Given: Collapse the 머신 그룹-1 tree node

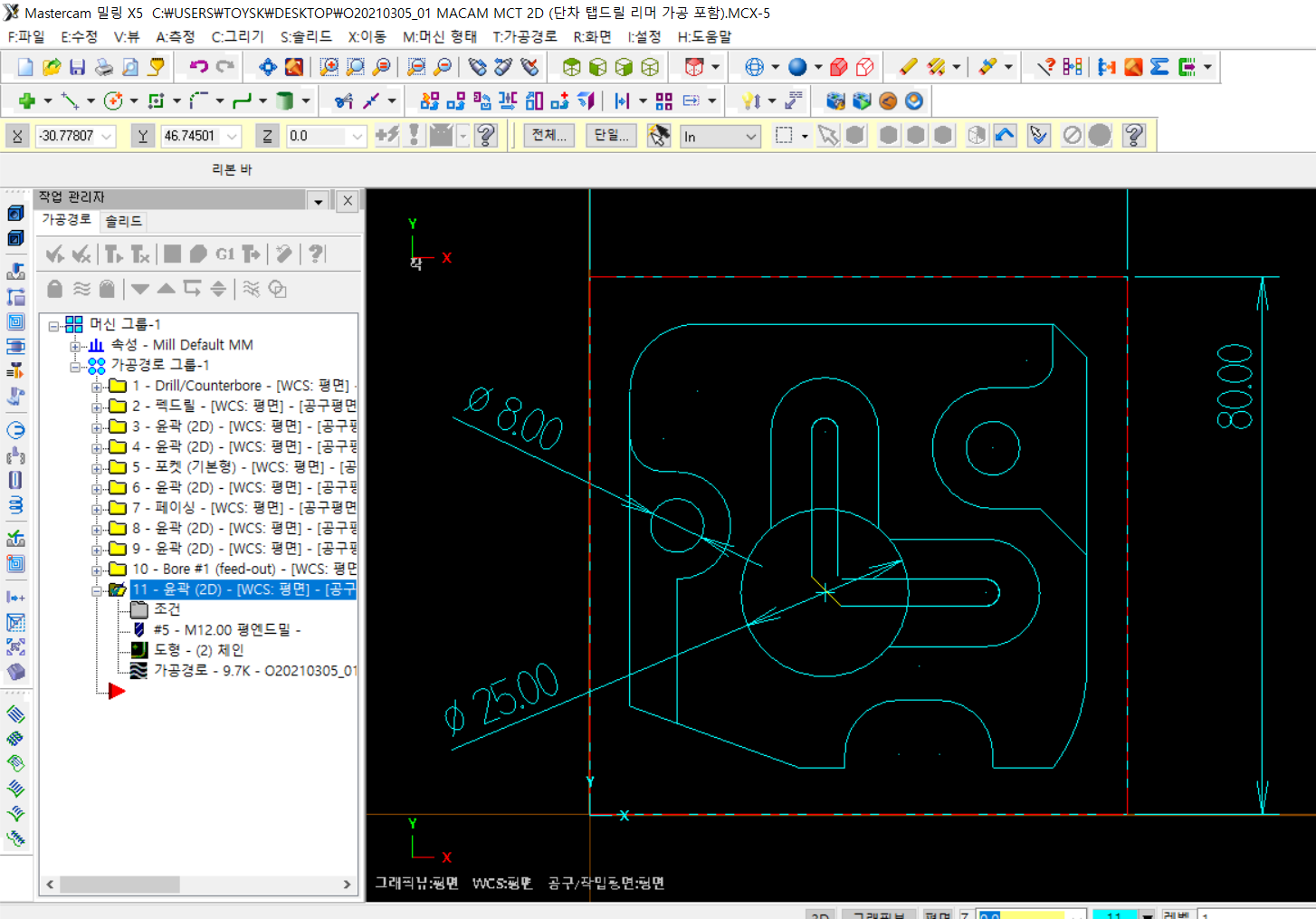Looking at the screenshot, I should click(54, 326).
